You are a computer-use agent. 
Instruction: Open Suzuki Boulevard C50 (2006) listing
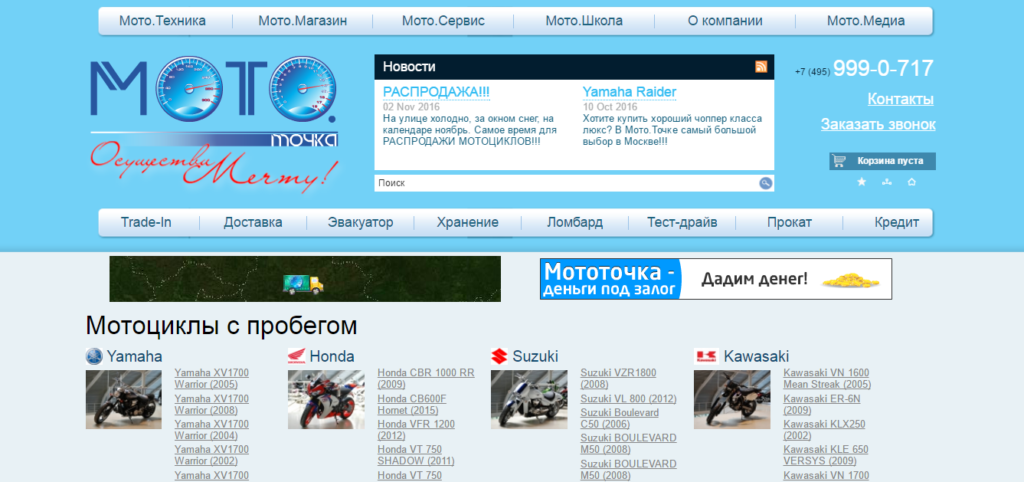tap(620, 419)
